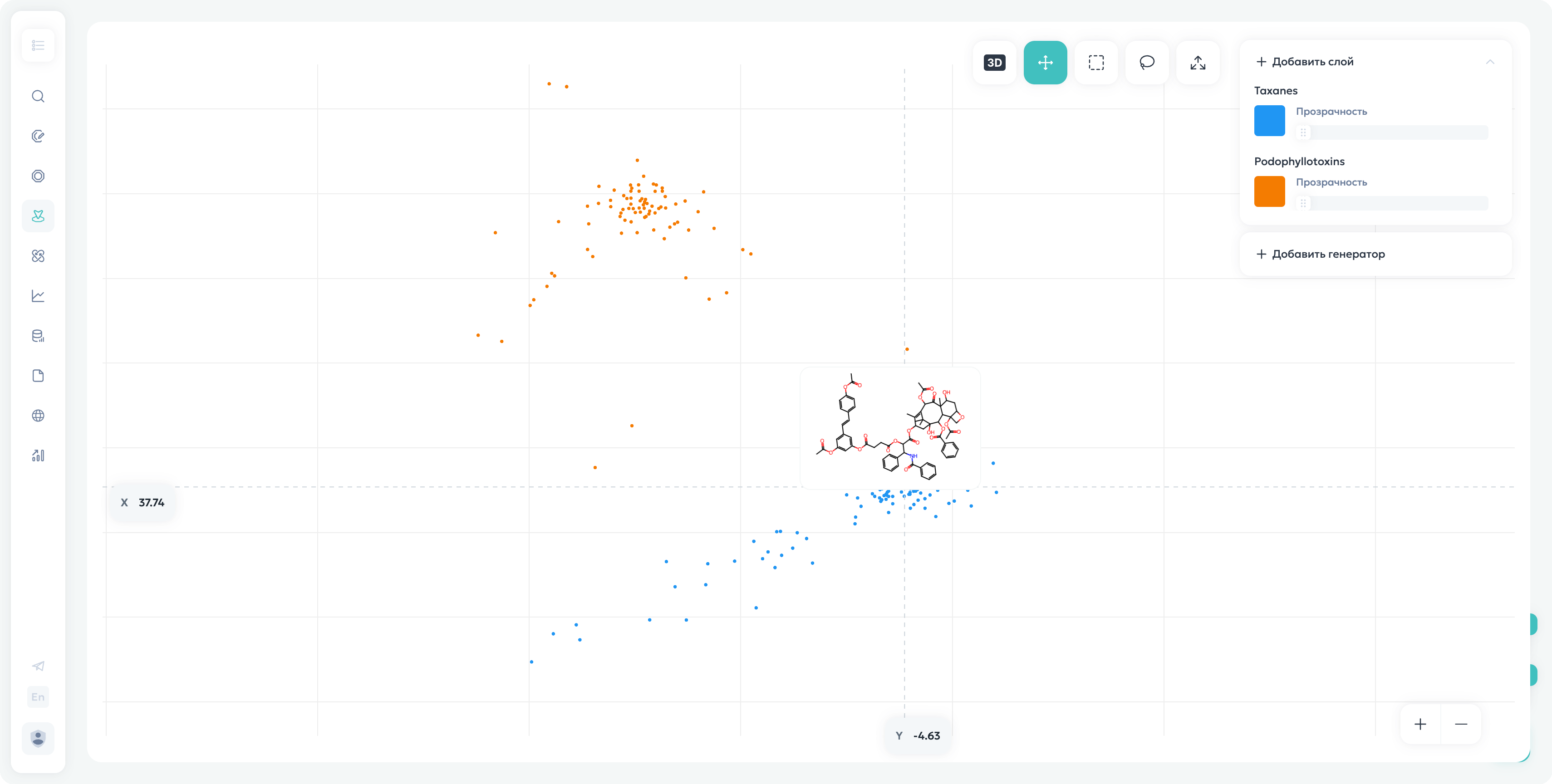Toggle the 3D view mode
Screen dimensions: 1552x784
[x=994, y=63]
